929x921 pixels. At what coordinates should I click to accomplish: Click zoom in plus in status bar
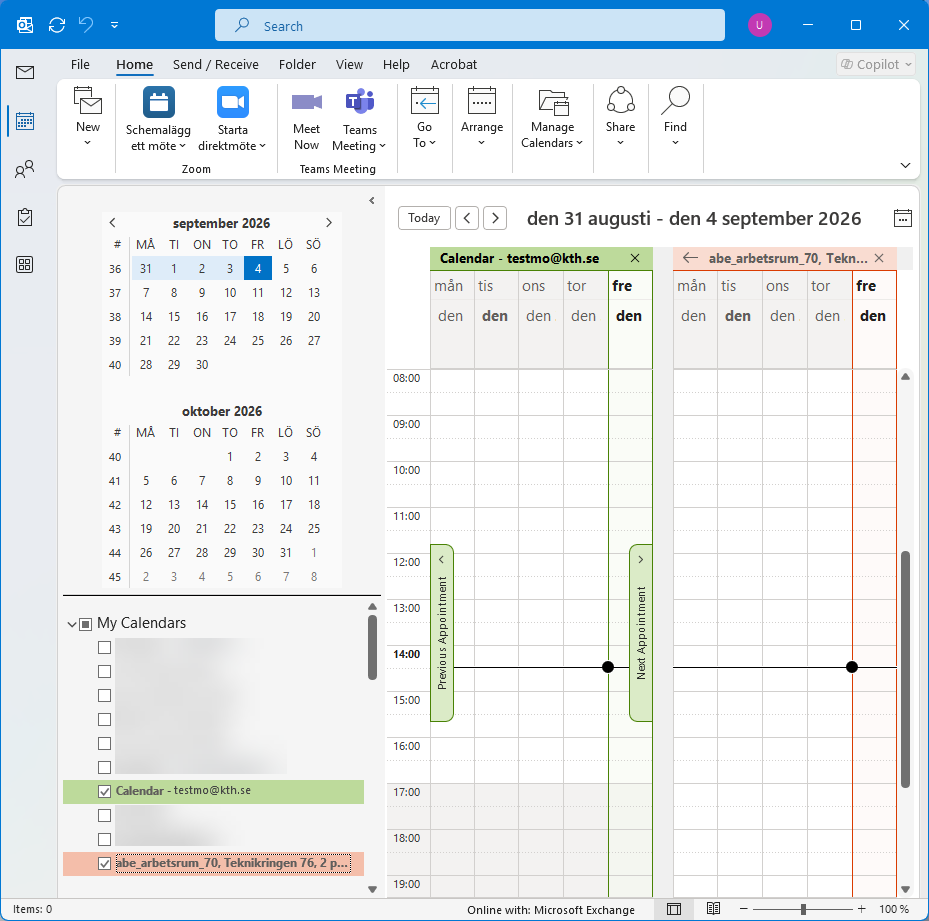point(861,909)
